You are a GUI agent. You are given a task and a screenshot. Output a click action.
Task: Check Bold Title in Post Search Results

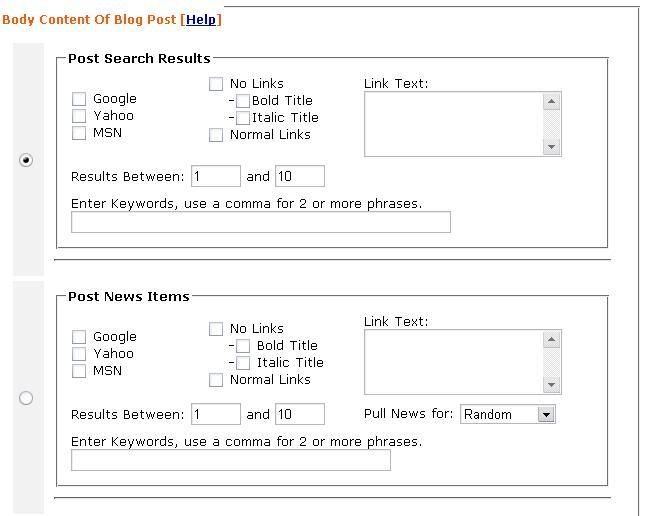coord(243,101)
